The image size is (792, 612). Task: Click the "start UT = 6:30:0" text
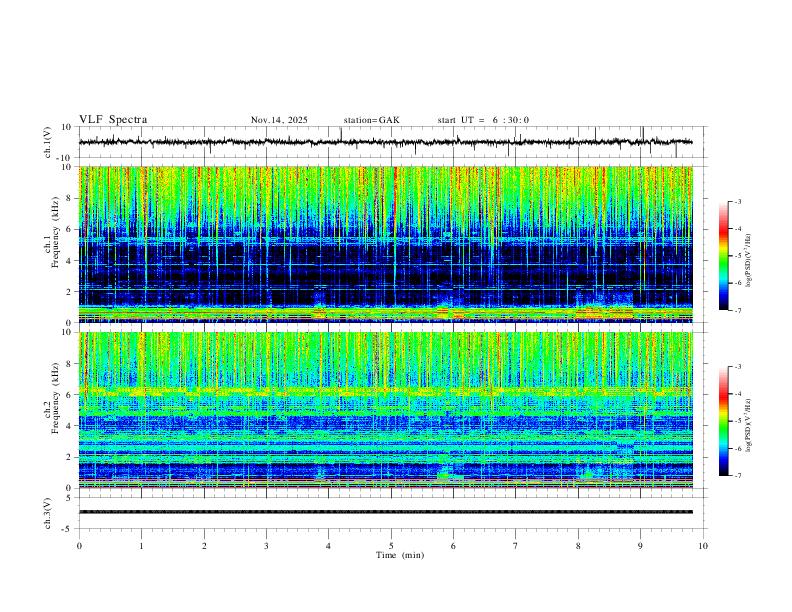[x=483, y=120]
